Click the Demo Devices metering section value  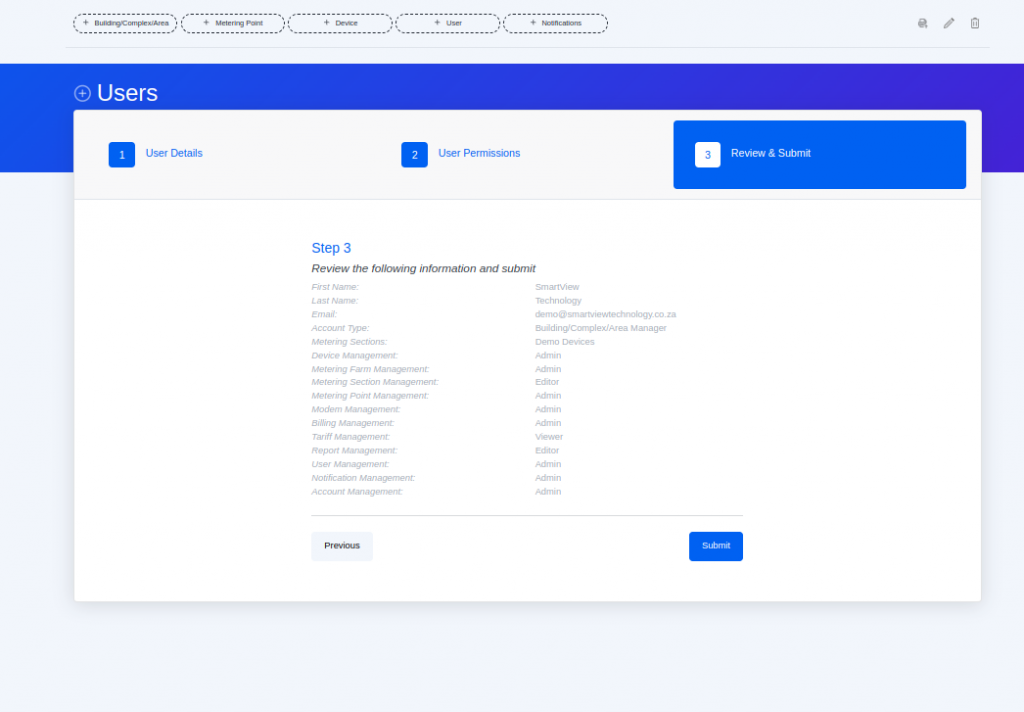[x=565, y=342]
